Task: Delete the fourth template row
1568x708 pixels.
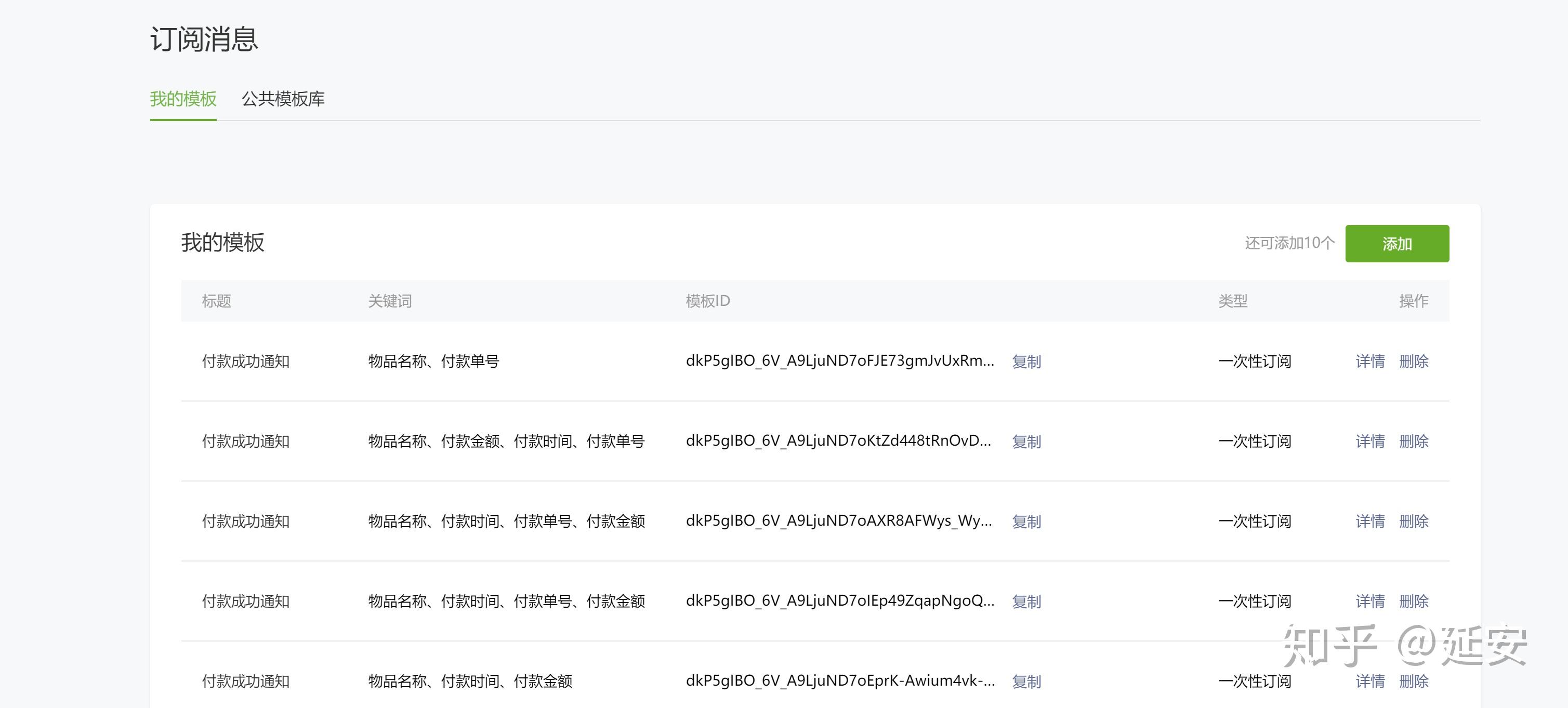Action: pos(1414,601)
